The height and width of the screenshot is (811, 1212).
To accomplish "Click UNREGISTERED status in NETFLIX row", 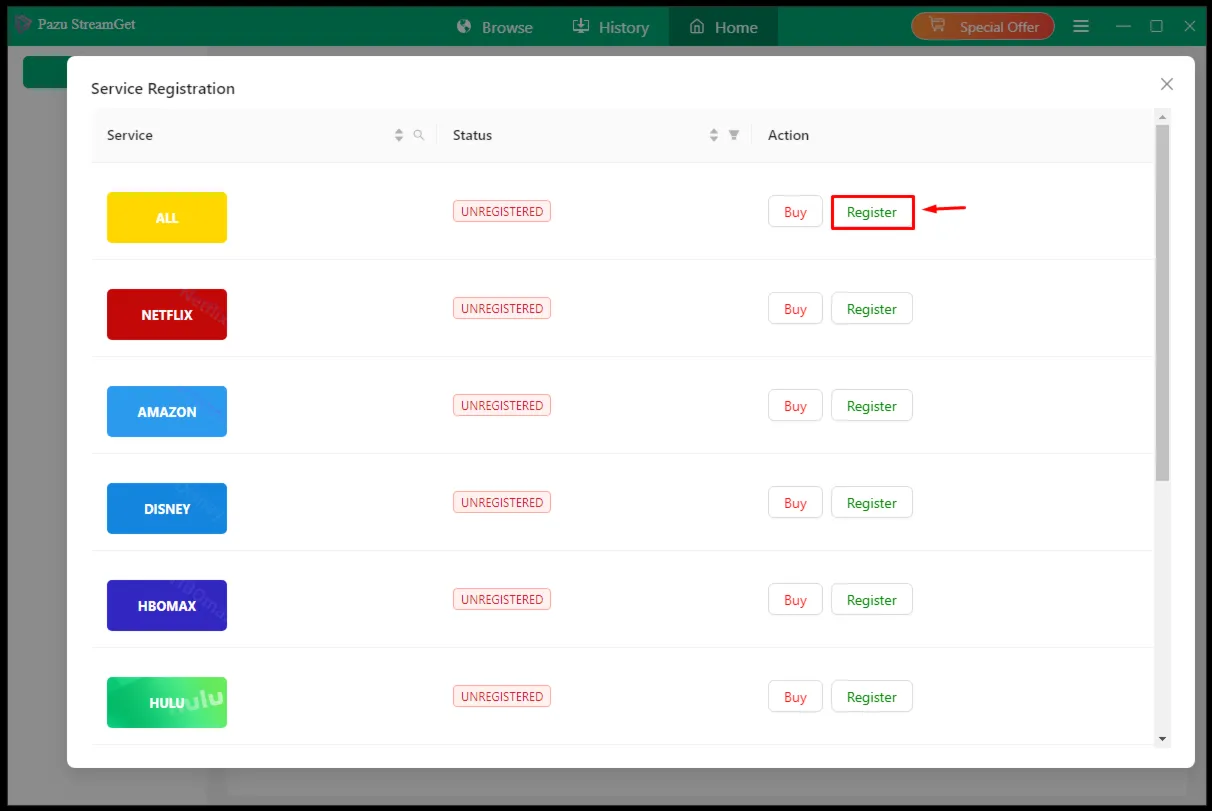I will click(502, 308).
